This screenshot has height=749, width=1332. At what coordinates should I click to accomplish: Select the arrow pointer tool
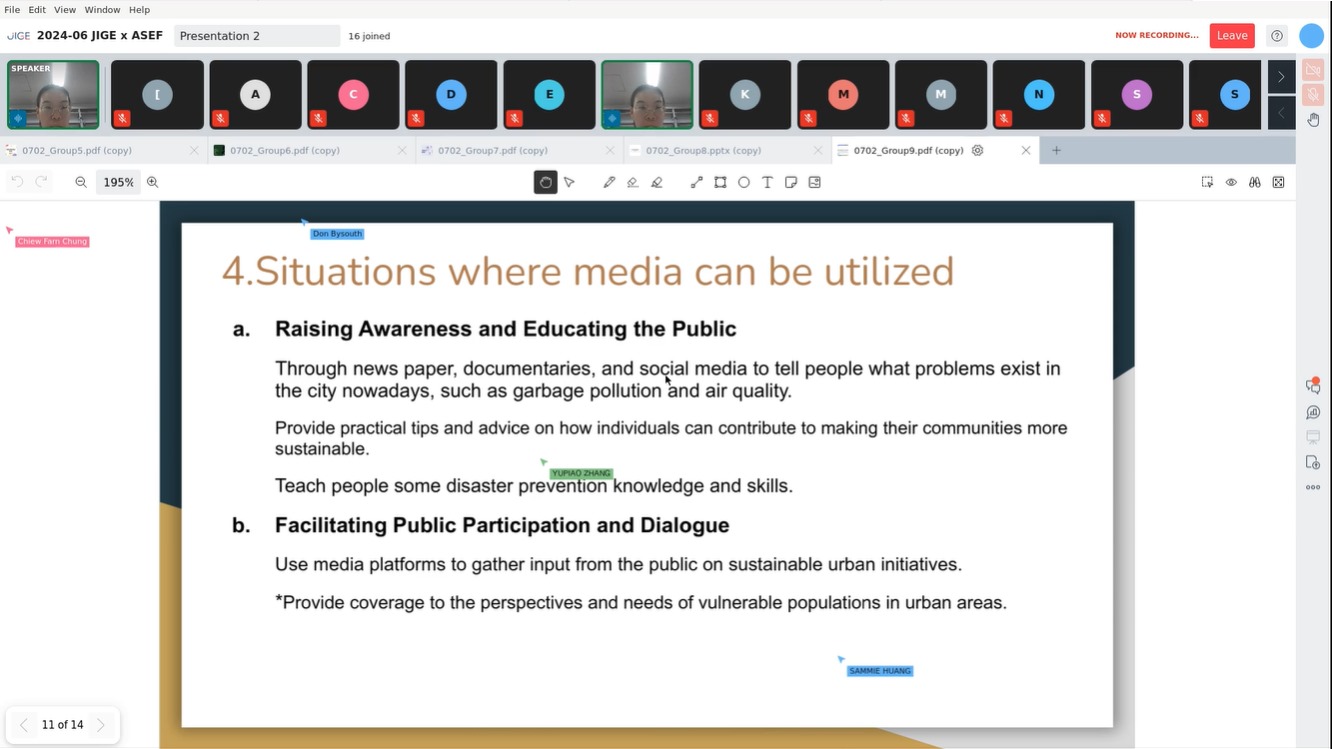(x=569, y=182)
